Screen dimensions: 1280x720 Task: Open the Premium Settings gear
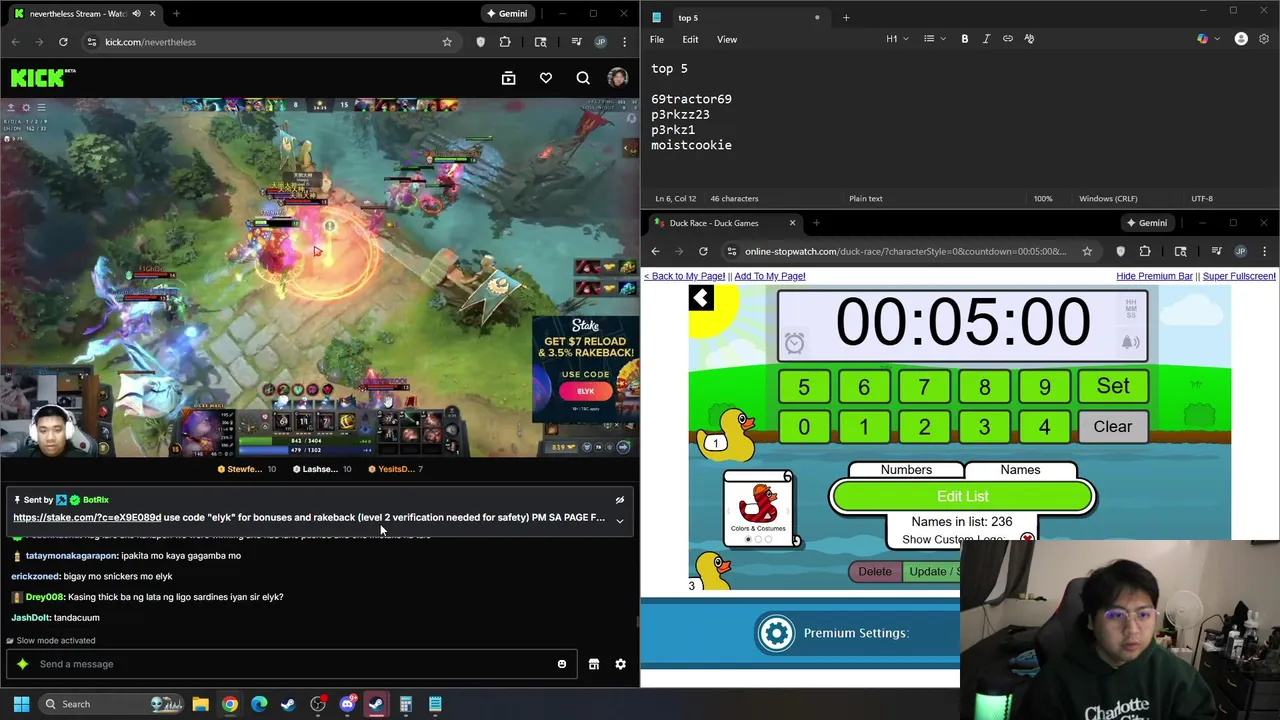point(776,633)
